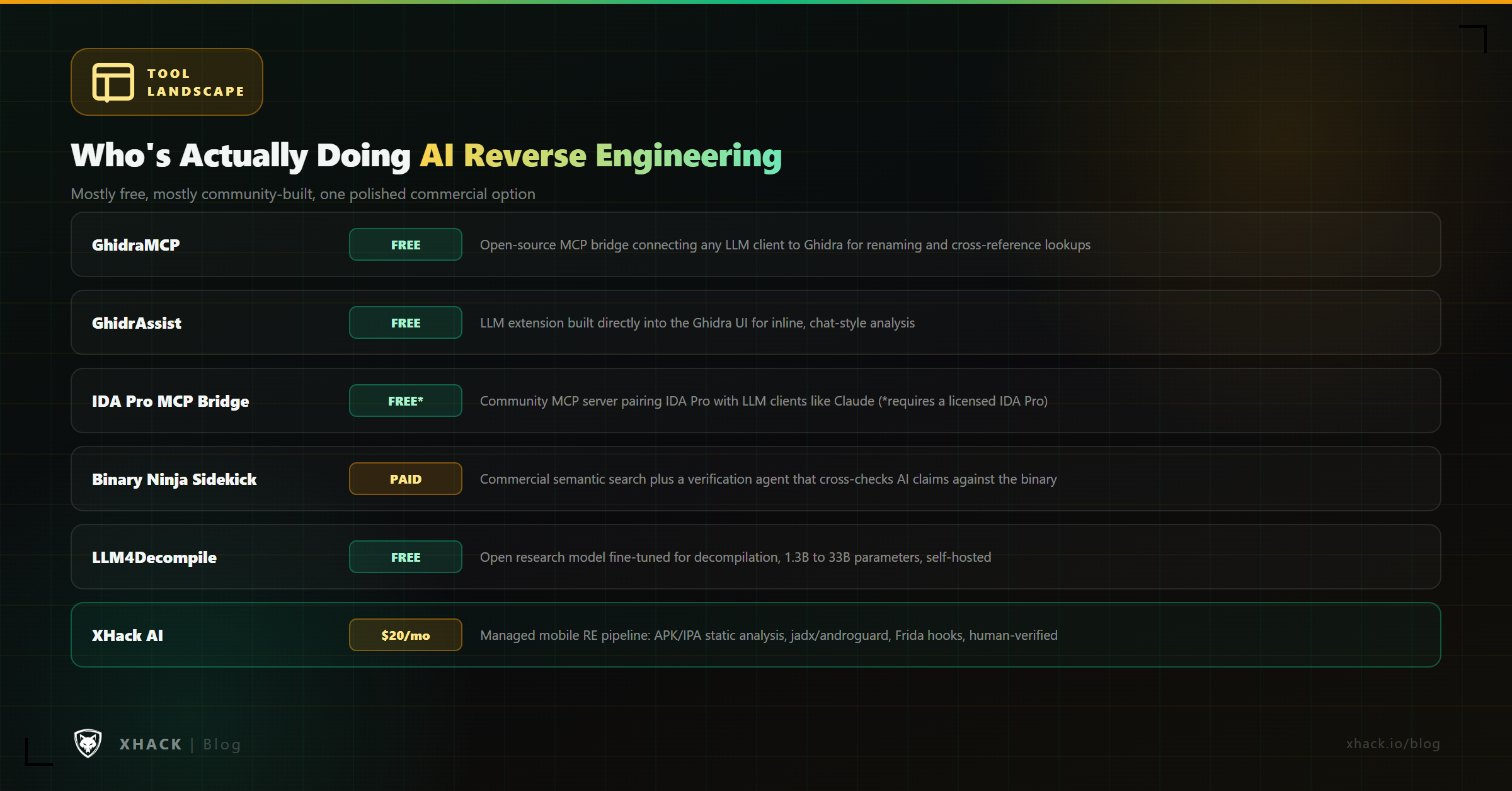Click the FREE badge for GhidrAssist
This screenshot has height=791, width=1512.
406,322
